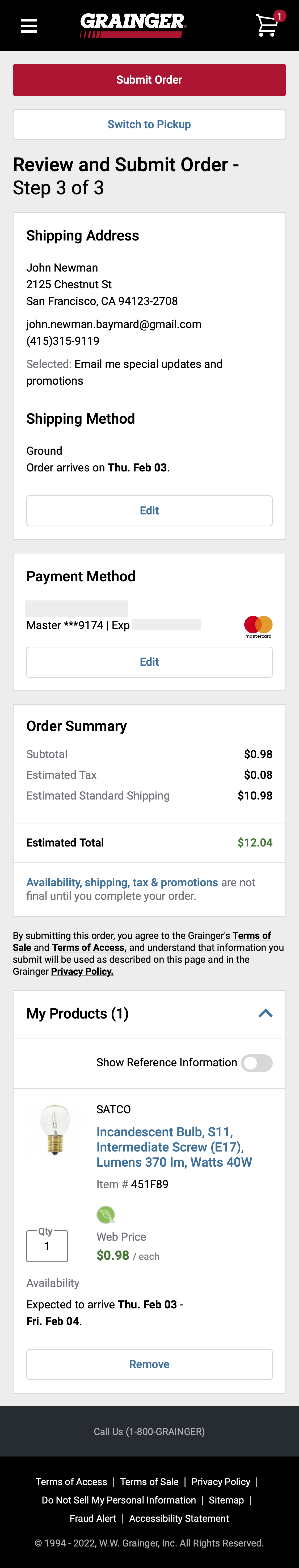This screenshot has height=1568, width=299.
Task: Edit the shipping method
Action: click(149, 510)
